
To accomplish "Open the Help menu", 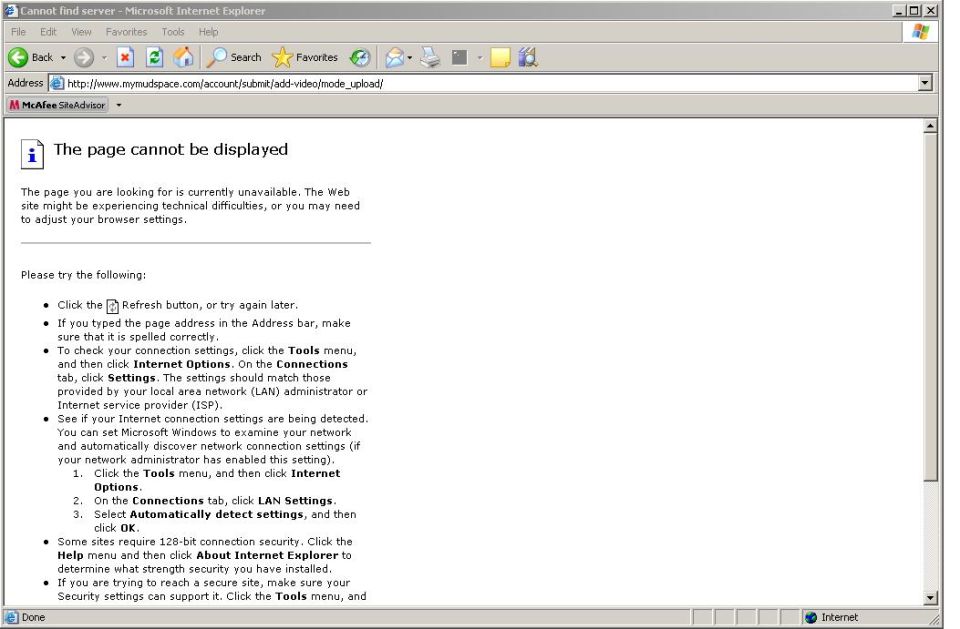I will (x=208, y=32).
